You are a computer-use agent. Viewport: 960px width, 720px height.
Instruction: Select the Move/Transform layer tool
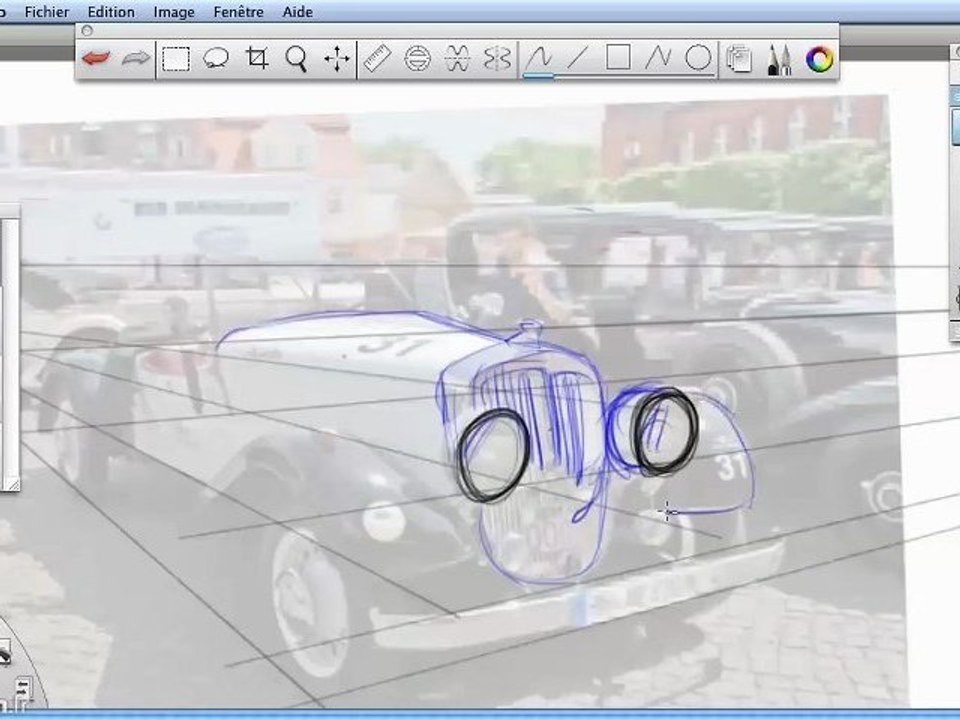337,59
